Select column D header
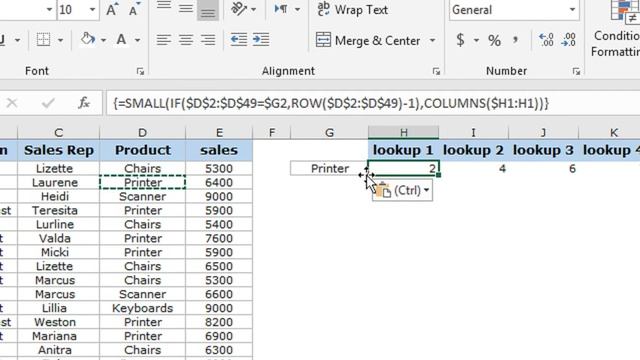 142,133
